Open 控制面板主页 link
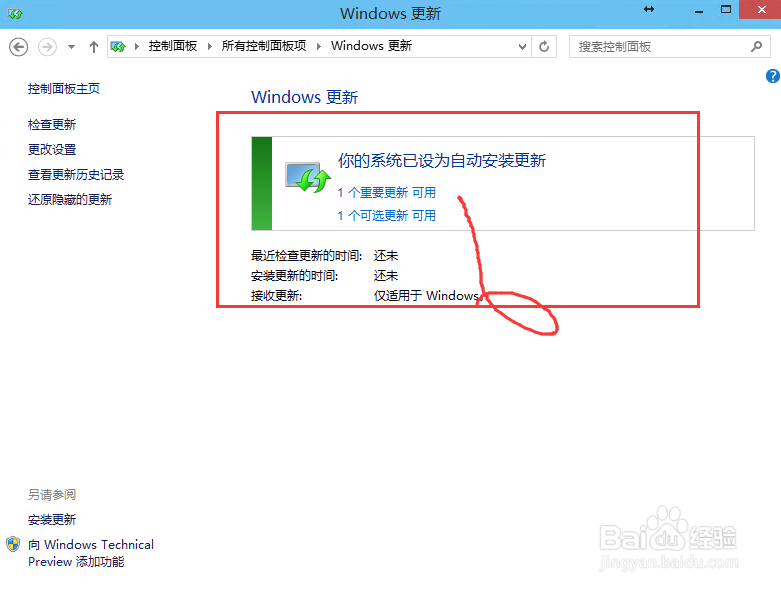 pyautogui.click(x=64, y=89)
